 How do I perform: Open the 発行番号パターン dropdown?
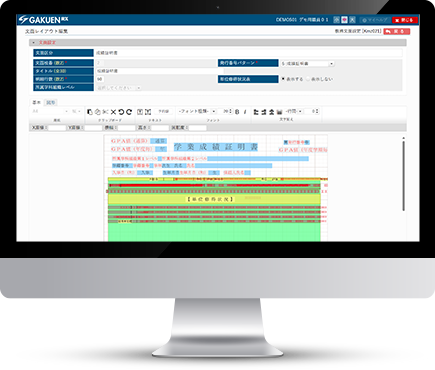(x=307, y=63)
